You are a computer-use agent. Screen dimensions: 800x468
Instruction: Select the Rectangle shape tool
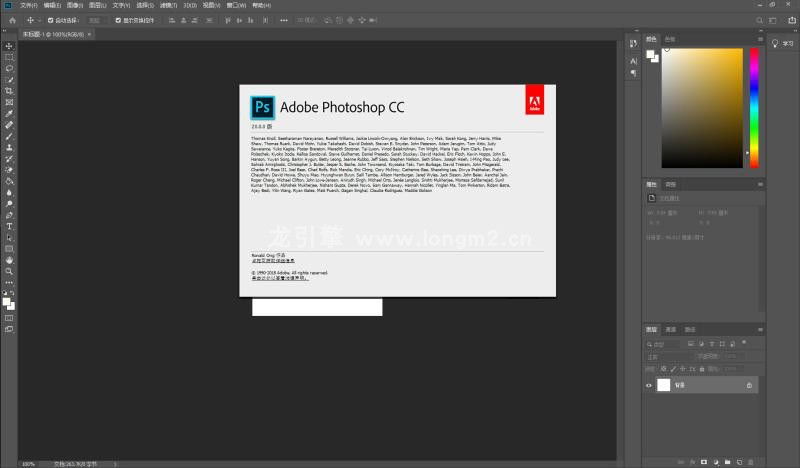pos(9,249)
